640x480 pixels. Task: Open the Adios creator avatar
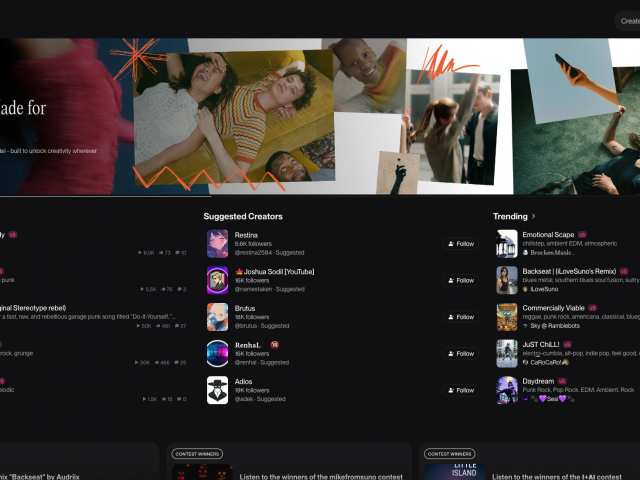[x=218, y=390]
